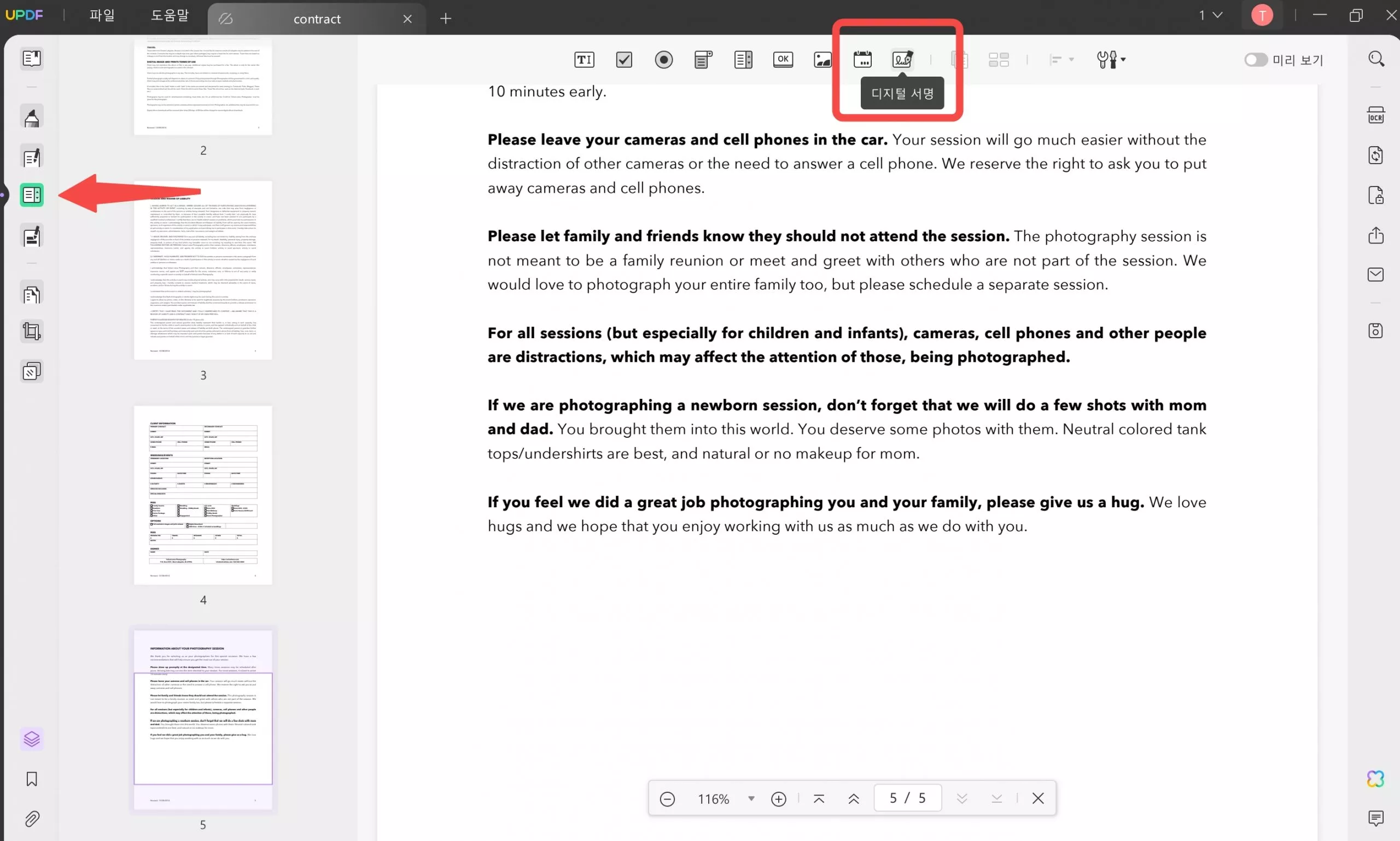This screenshot has width=1400, height=841.
Task: Add a Radio Button form element
Action: pos(664,60)
